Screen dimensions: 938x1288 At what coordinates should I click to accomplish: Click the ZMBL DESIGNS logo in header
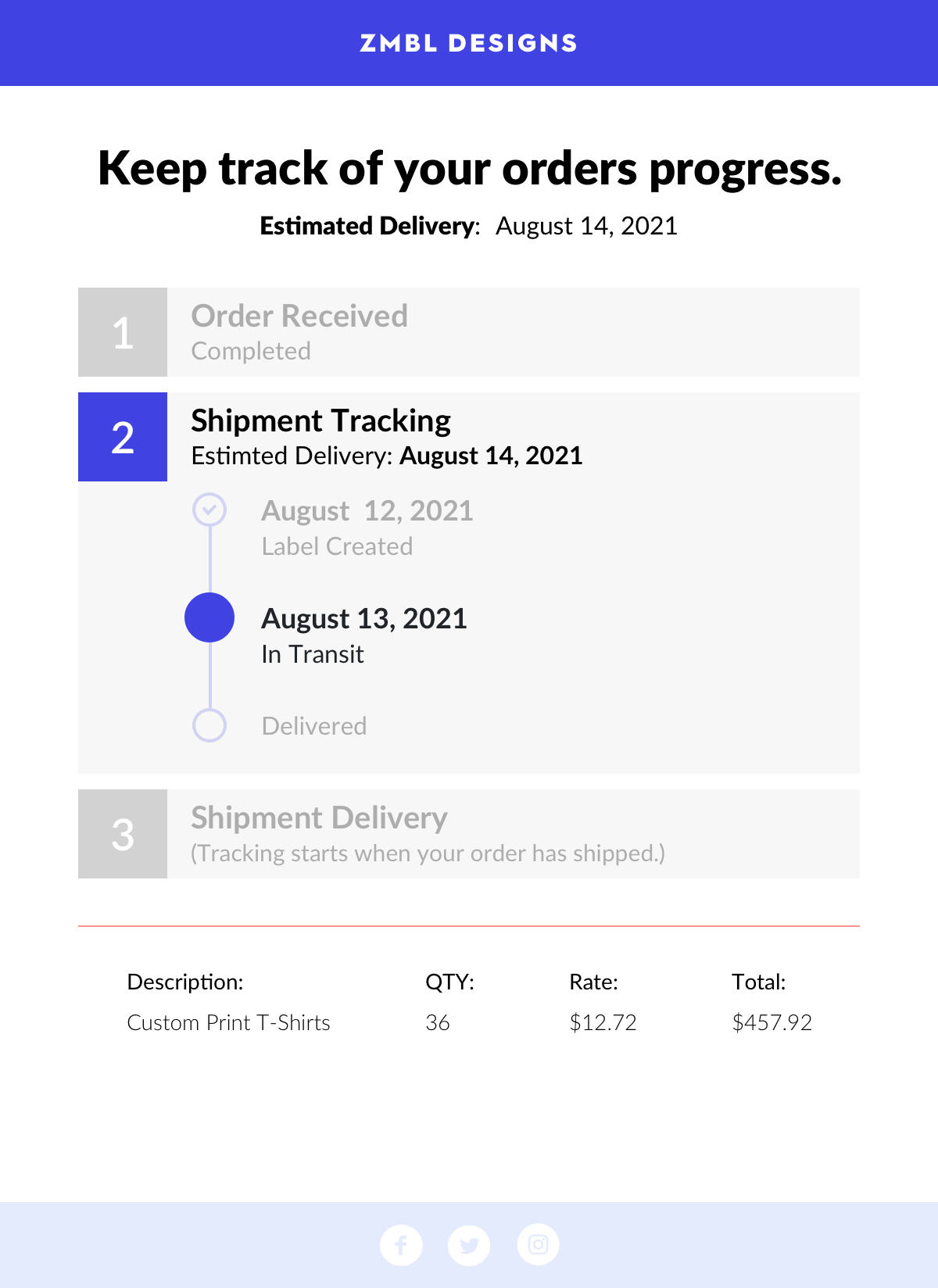pos(469,43)
